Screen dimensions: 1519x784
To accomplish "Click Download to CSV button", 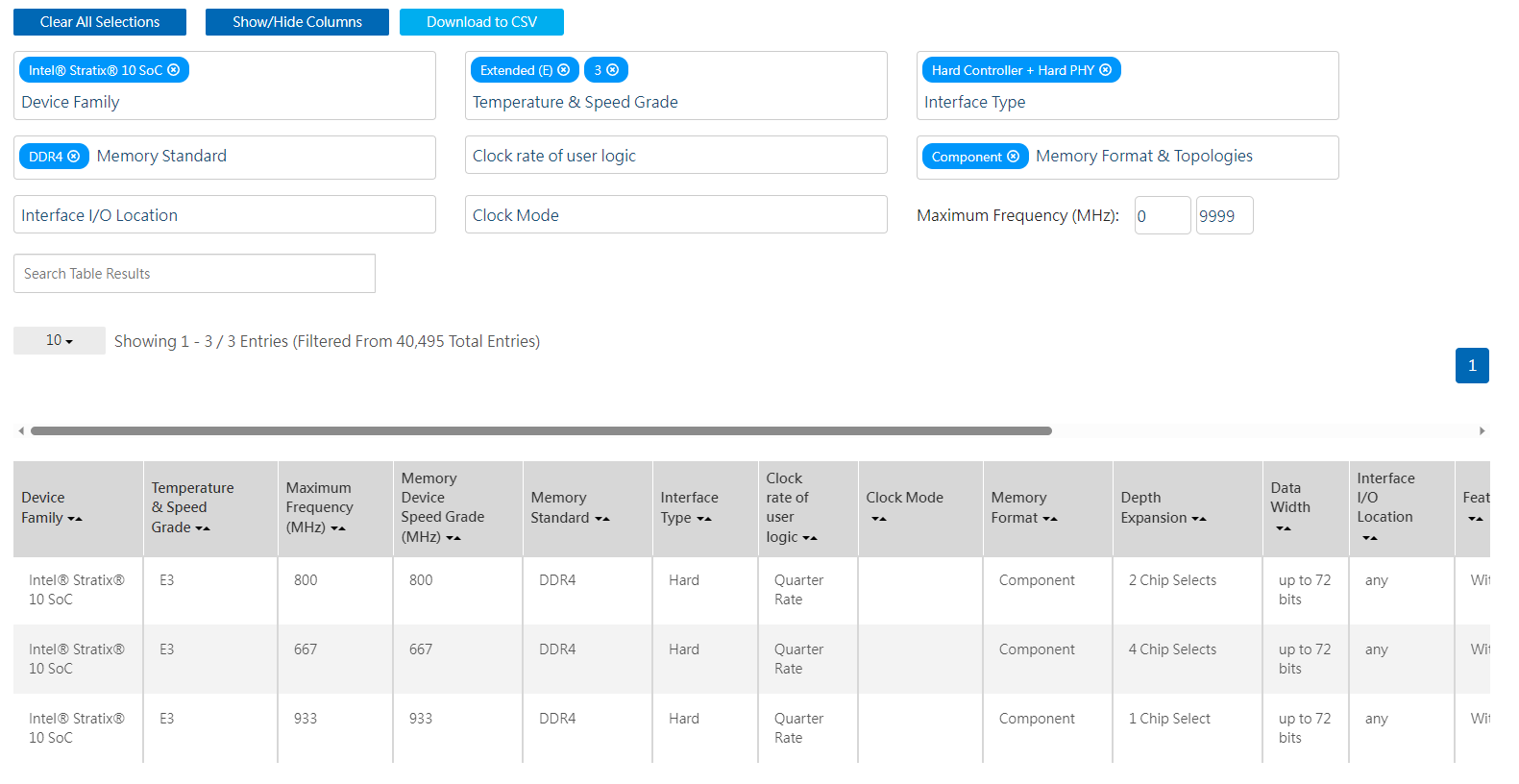I will [481, 22].
